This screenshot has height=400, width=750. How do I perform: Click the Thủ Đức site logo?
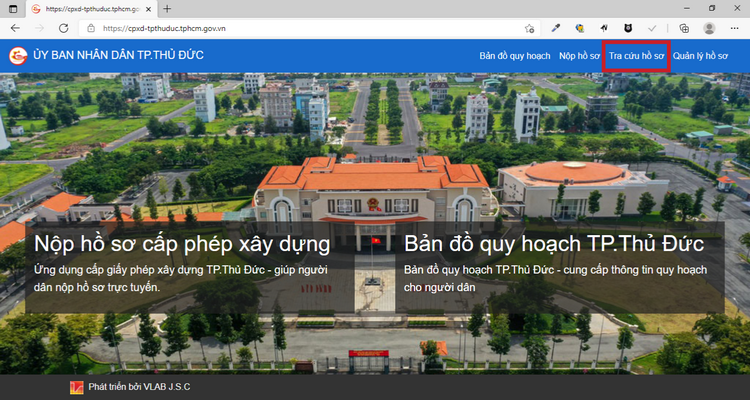pyautogui.click(x=18, y=56)
